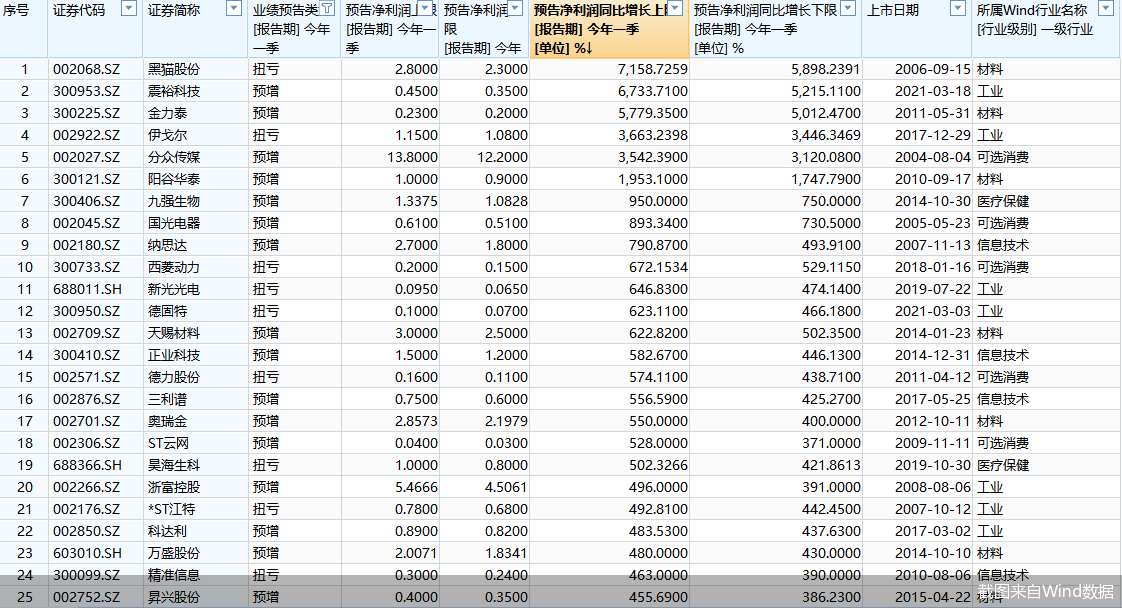
Task: Open filter for 预告净利润同比增长上限 column
Action: click(x=675, y=9)
